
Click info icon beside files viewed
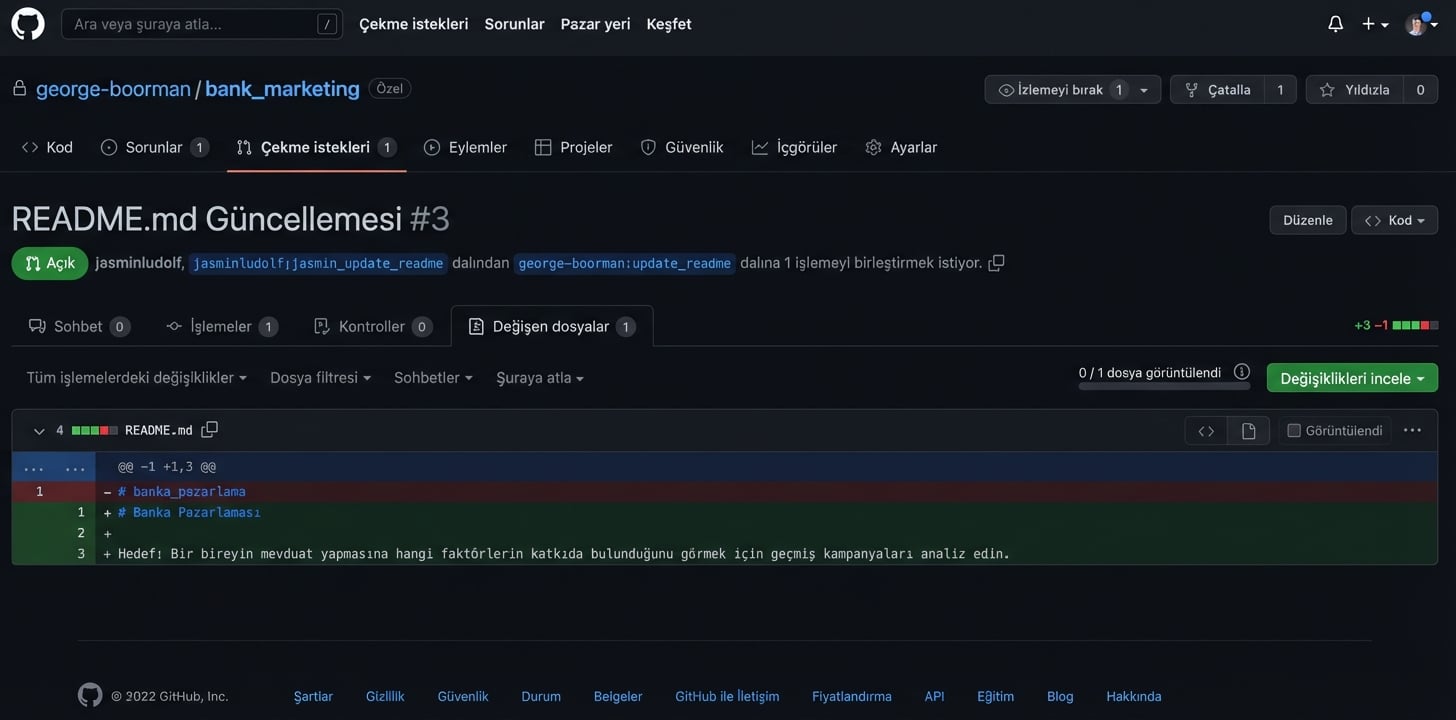[1241, 372]
